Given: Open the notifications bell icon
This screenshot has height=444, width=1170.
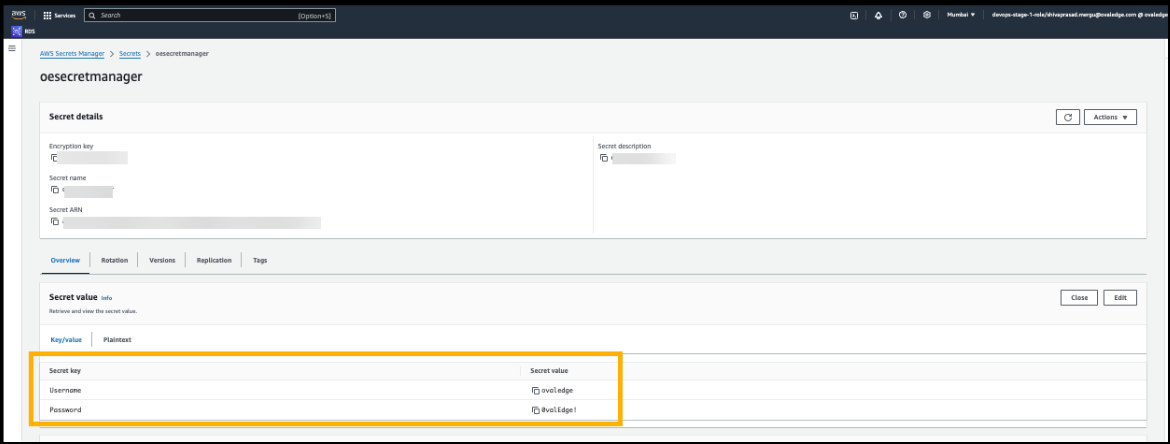Looking at the screenshot, I should pyautogui.click(x=878, y=15).
